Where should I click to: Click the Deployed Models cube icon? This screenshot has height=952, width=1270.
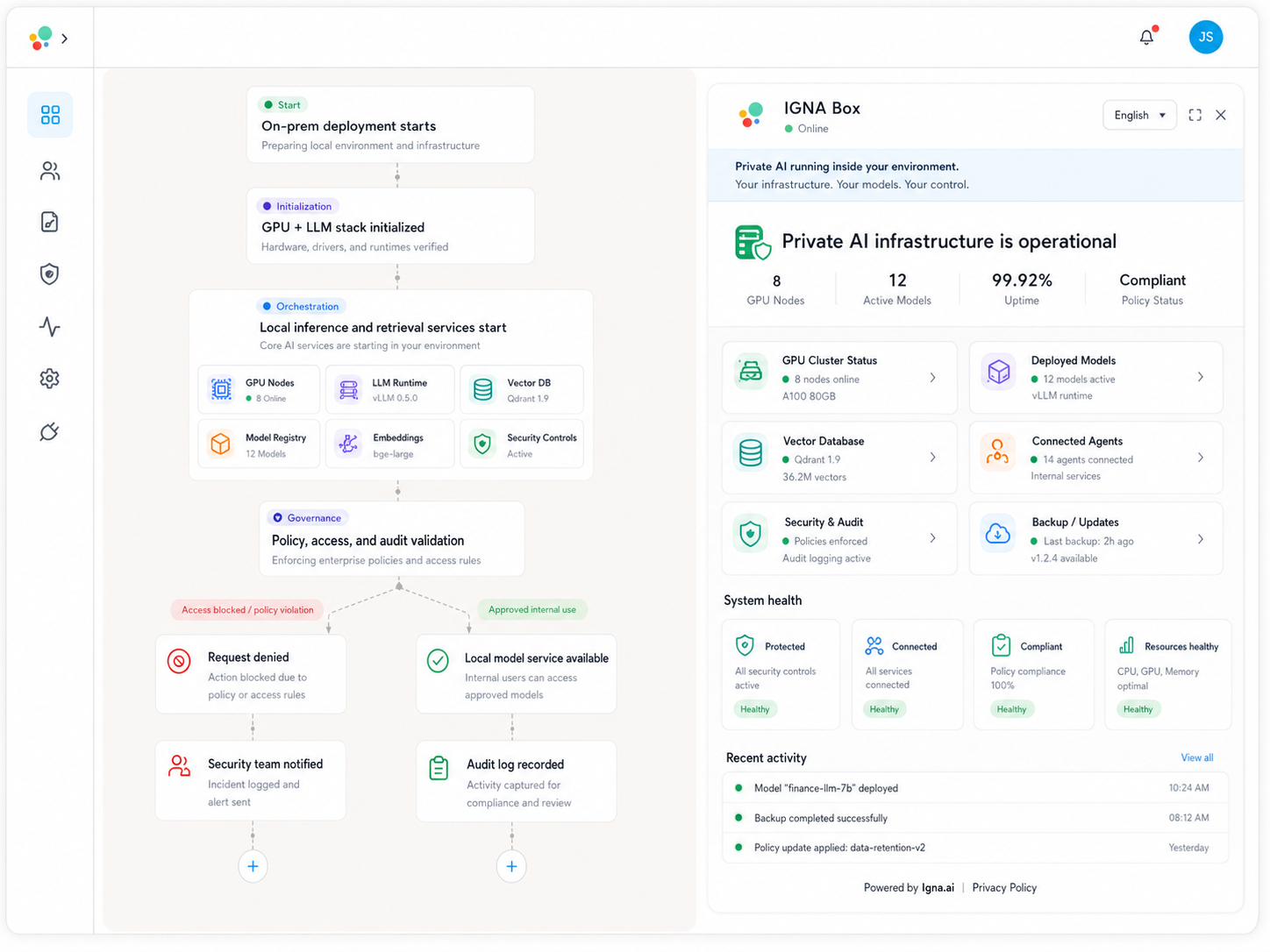998,372
